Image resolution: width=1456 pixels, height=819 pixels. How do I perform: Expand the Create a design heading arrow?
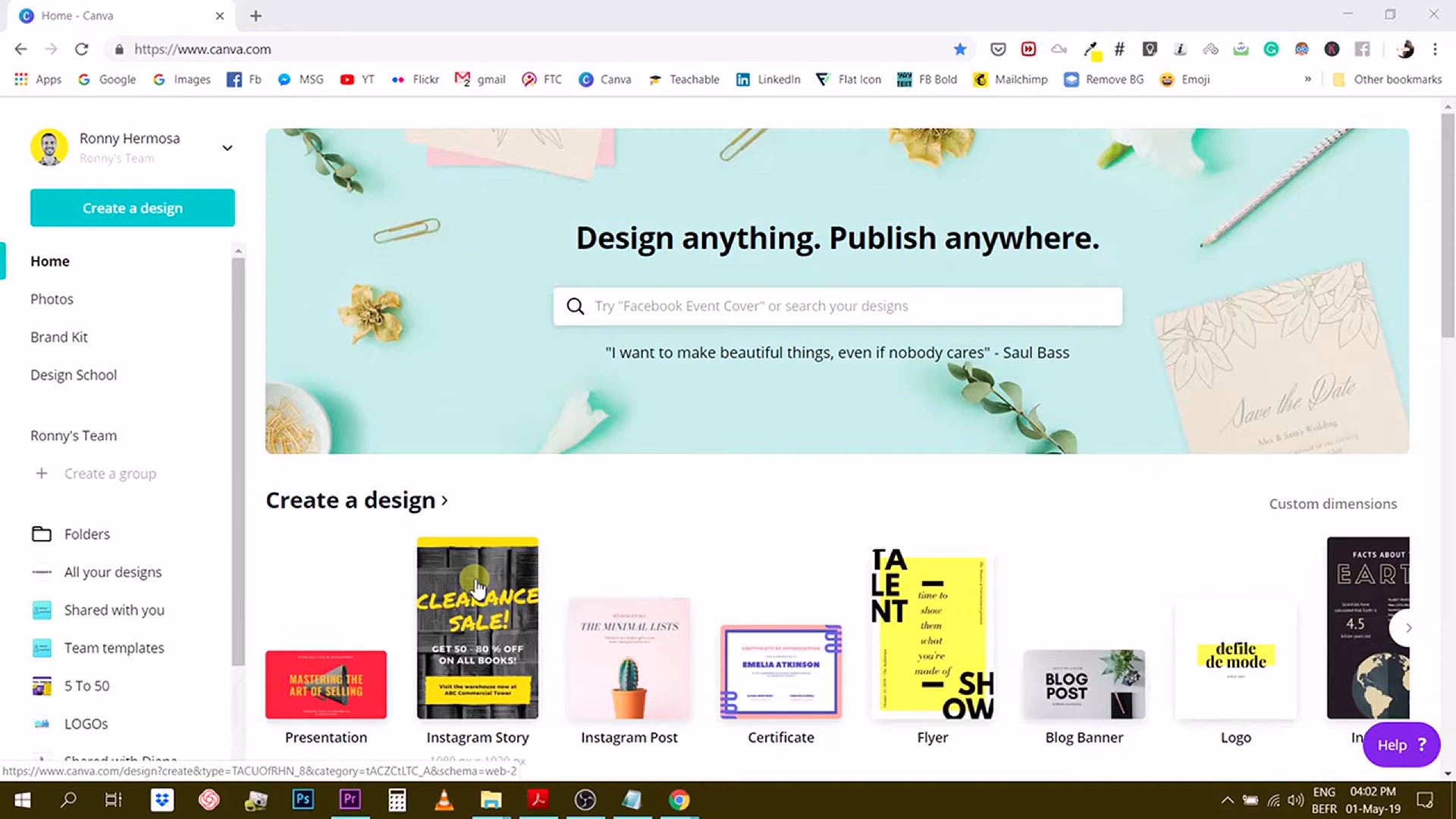coord(444,500)
